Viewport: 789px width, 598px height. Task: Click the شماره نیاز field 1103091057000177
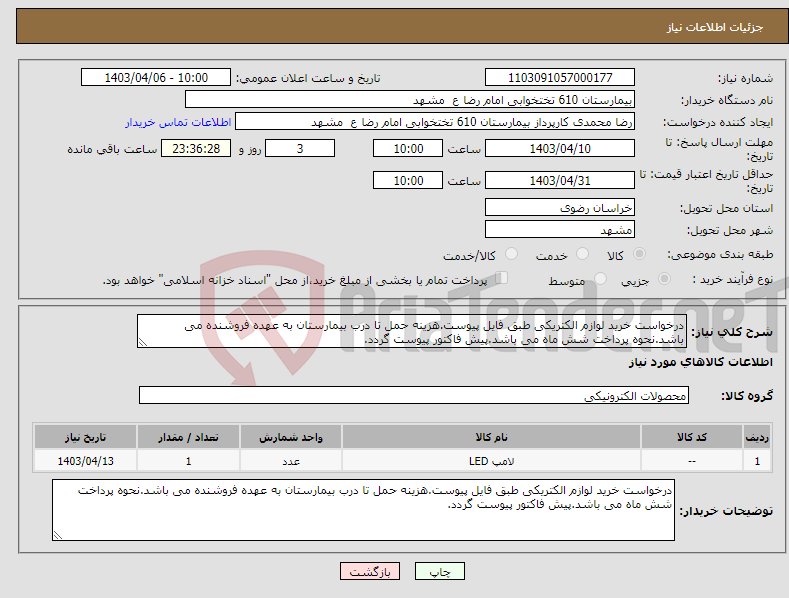click(560, 78)
